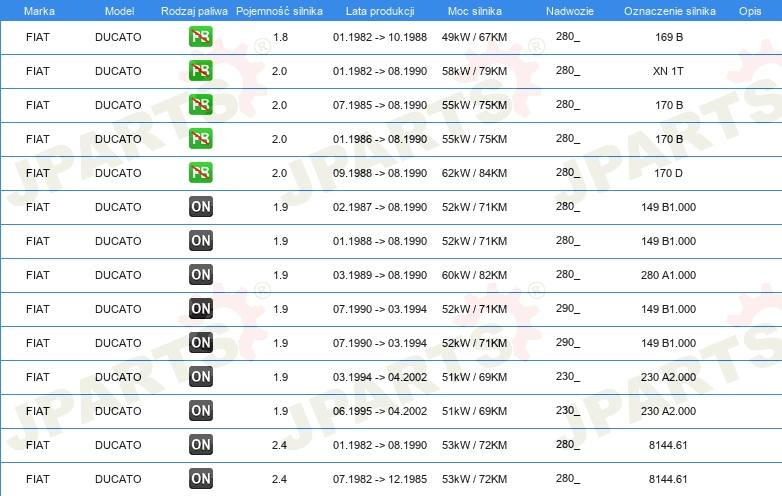
Task: Click the ON diesel icon in the 02.1987 -> 08.1990 row
Action: pyautogui.click(x=200, y=206)
